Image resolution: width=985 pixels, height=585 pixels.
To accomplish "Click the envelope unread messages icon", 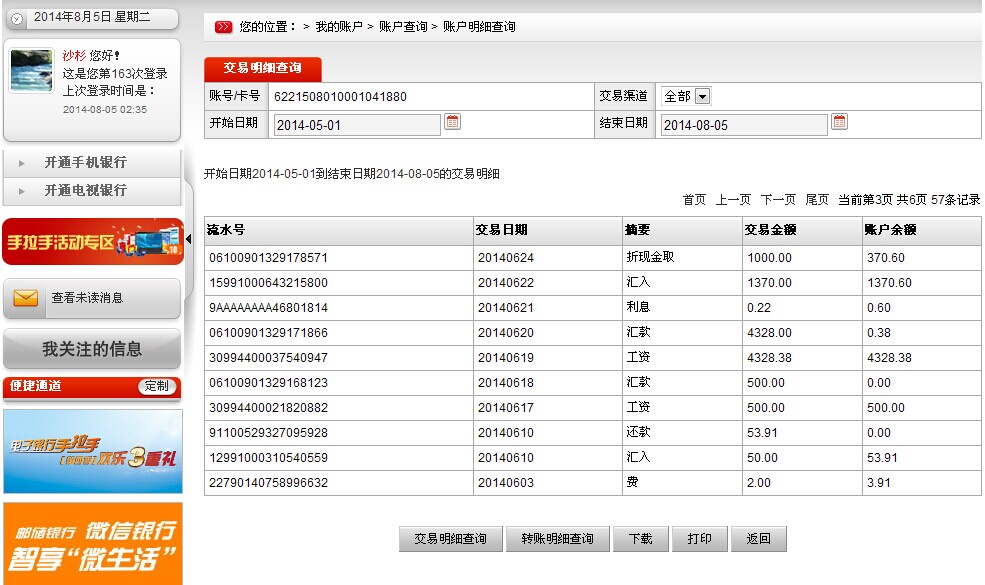I will (x=25, y=298).
